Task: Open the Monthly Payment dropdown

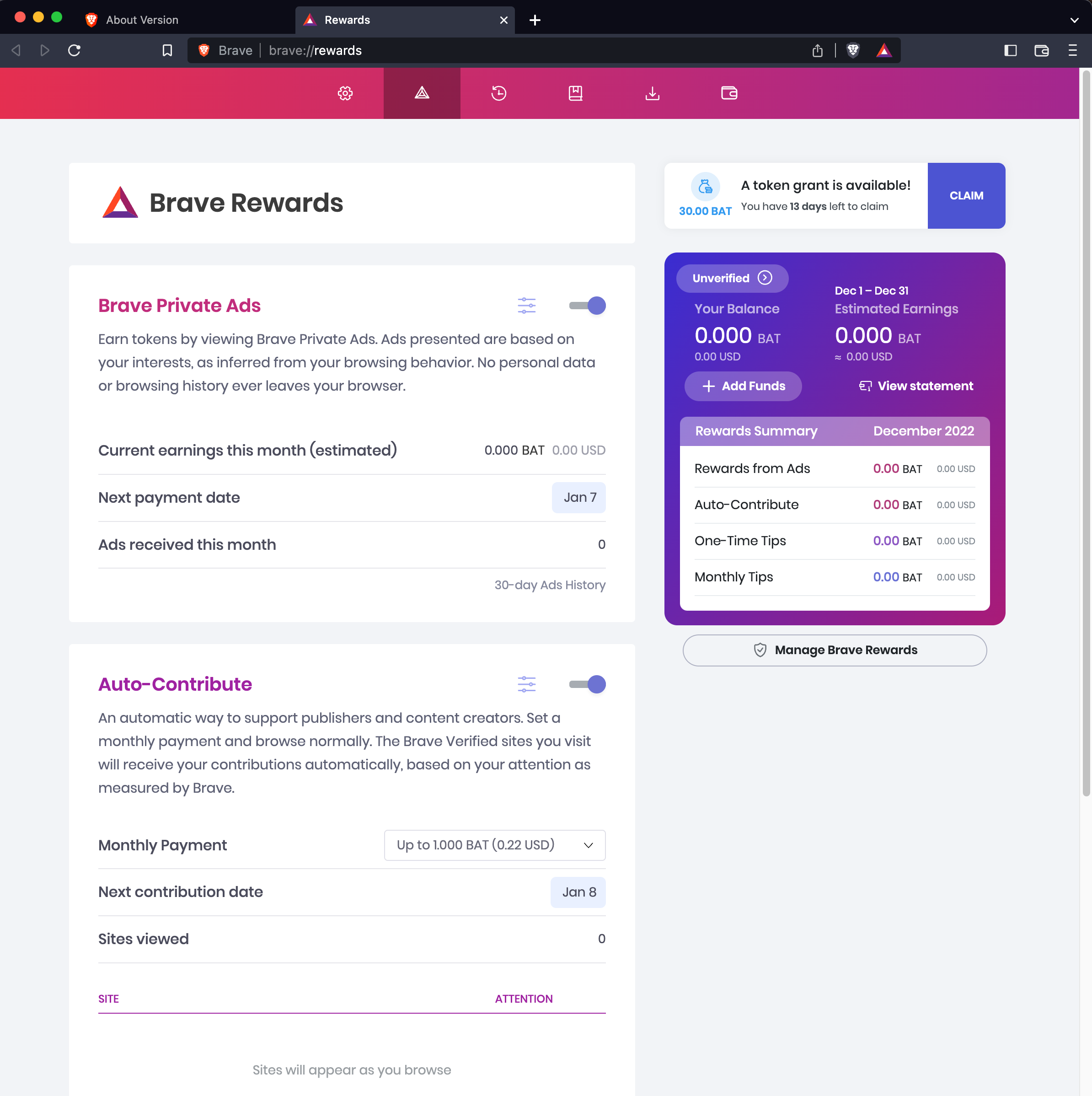Action: [494, 845]
